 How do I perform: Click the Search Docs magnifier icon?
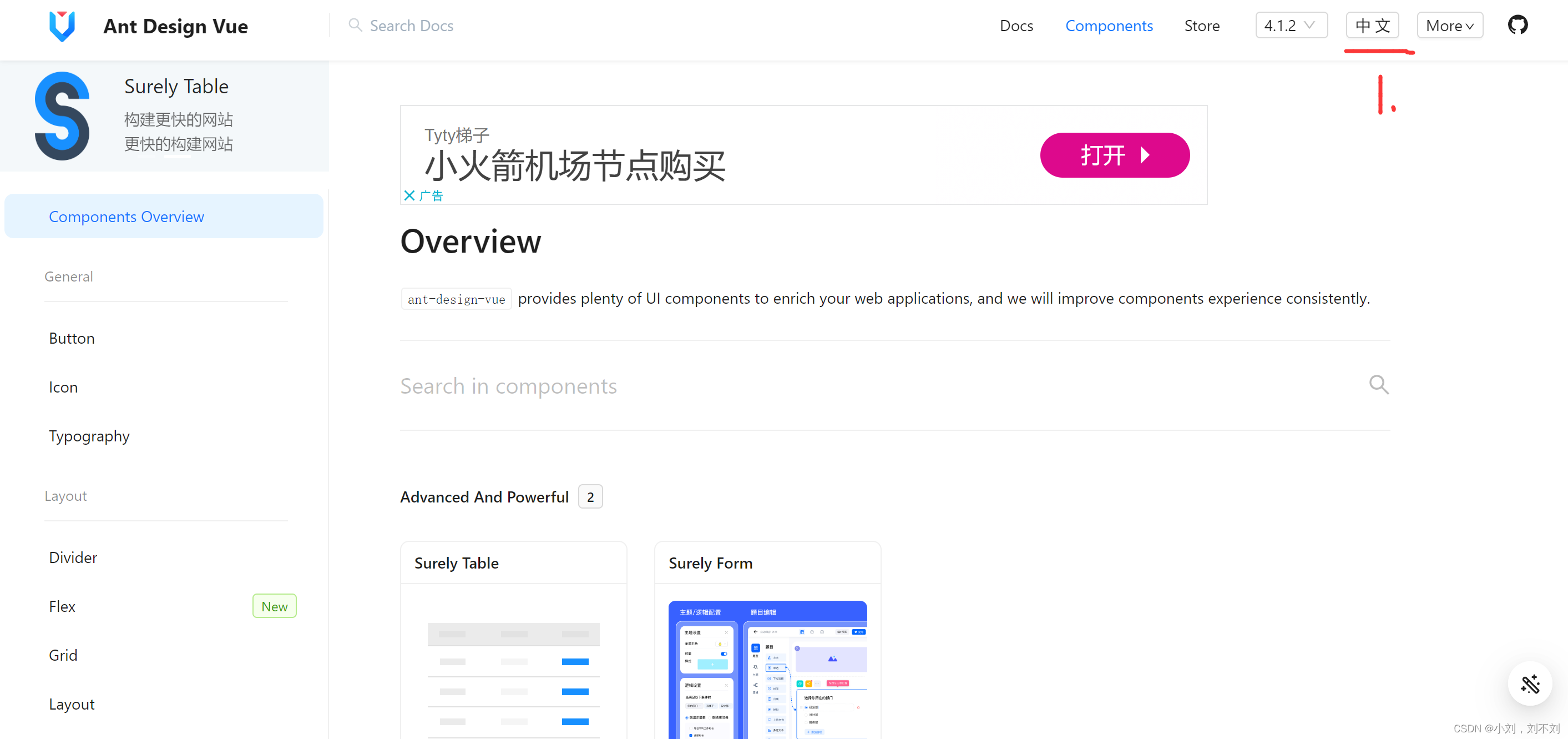click(x=355, y=26)
